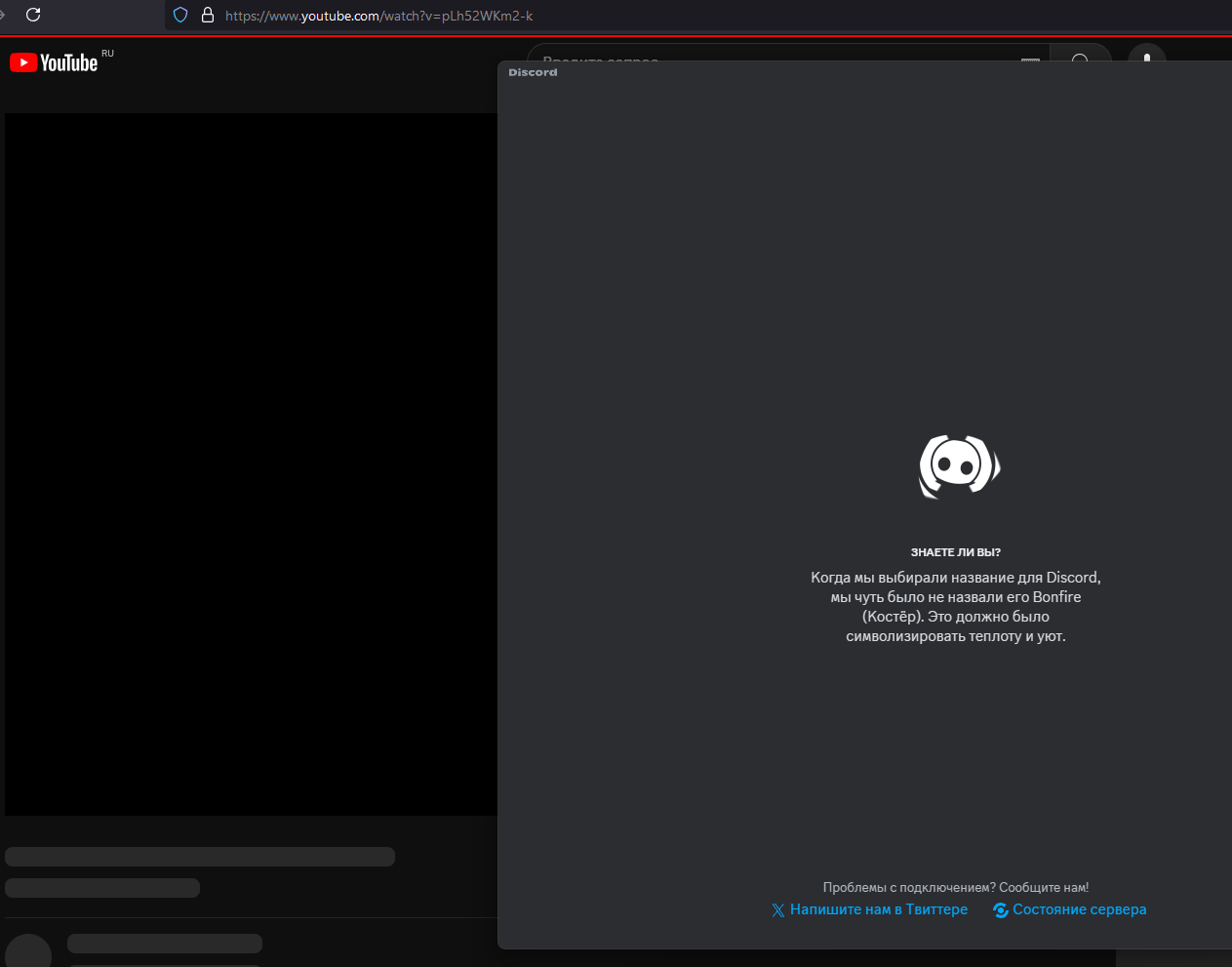Click the Bonfire fun-fact paragraph text
The width and height of the screenshot is (1232, 967).
[x=956, y=607]
